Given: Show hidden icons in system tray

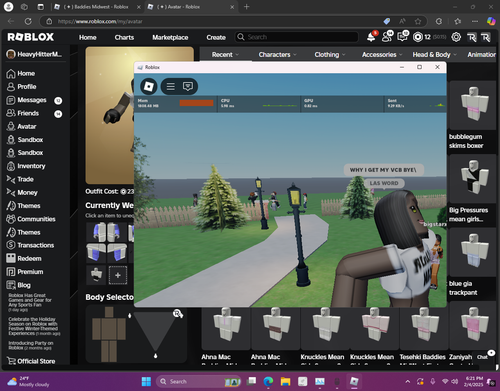Looking at the screenshot, I should 408,381.
